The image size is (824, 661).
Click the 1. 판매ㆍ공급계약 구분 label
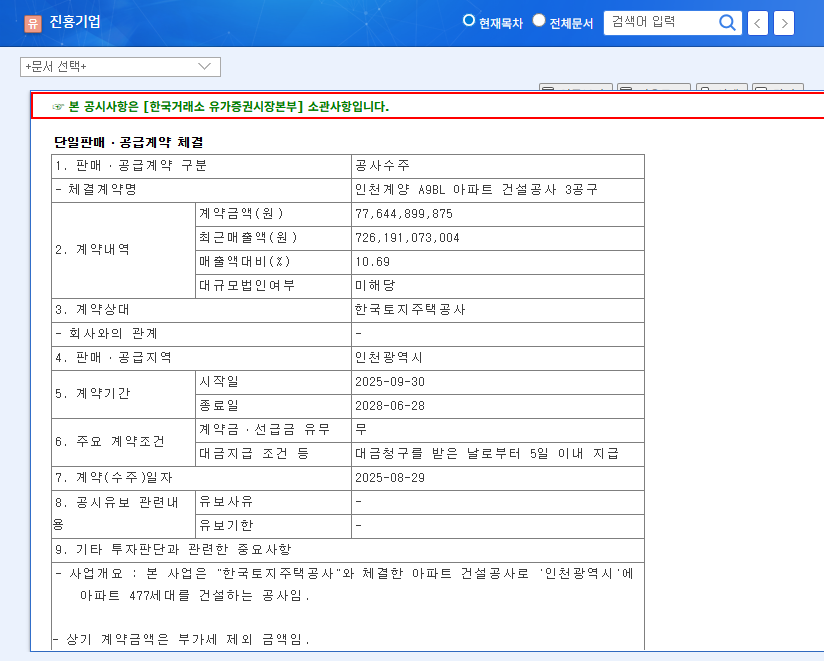131,166
